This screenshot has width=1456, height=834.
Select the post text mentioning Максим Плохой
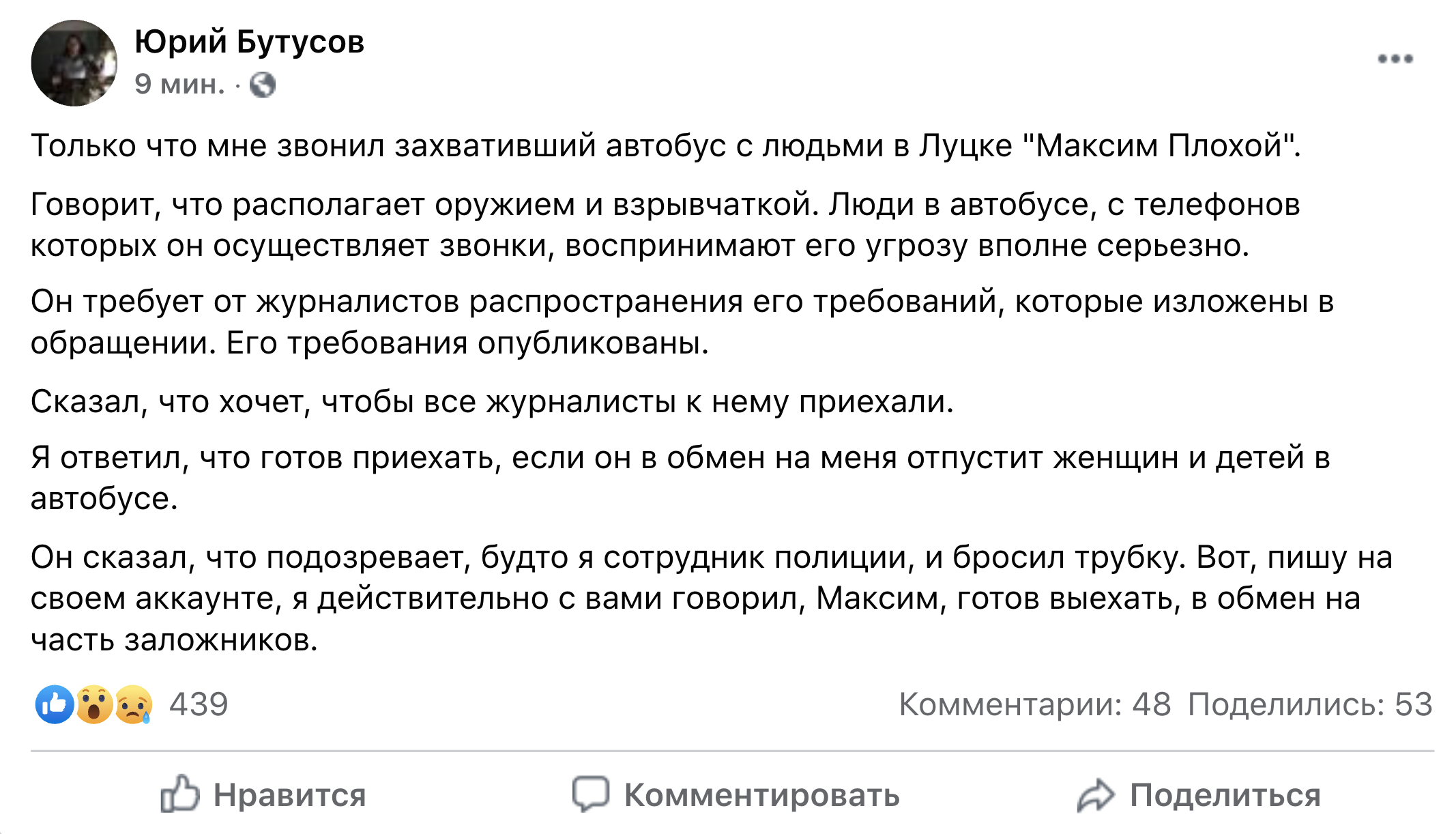(682, 143)
